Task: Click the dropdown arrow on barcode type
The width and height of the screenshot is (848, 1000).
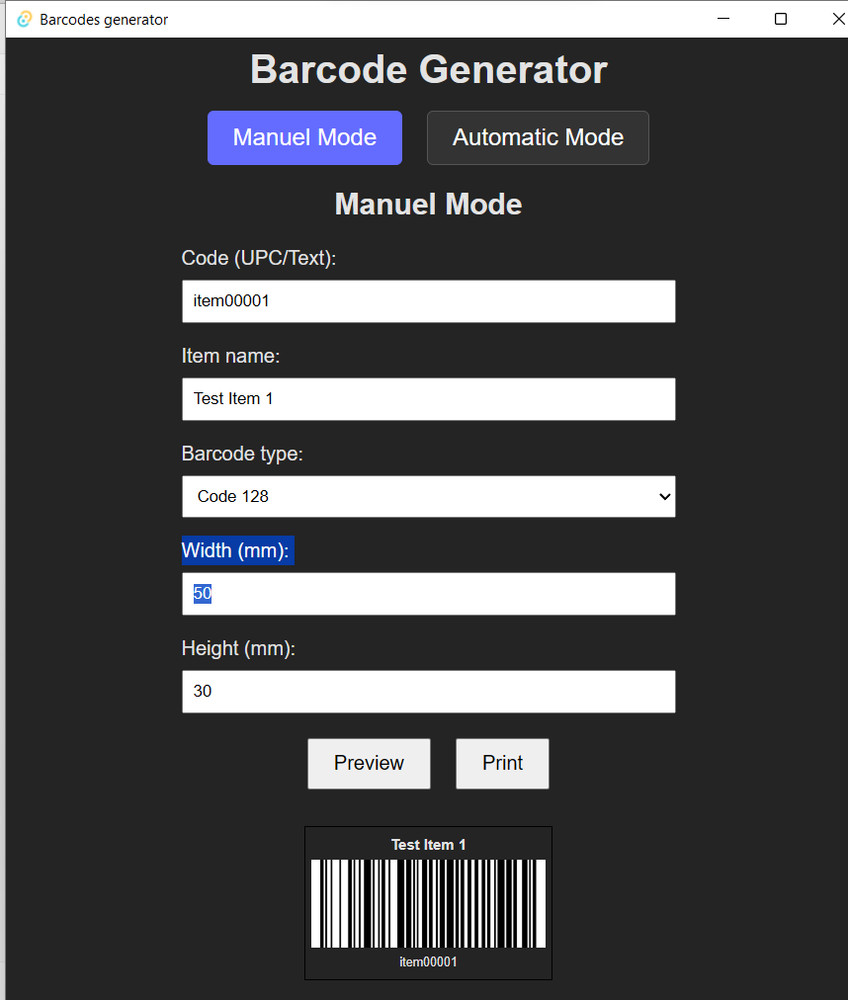Action: click(x=663, y=497)
